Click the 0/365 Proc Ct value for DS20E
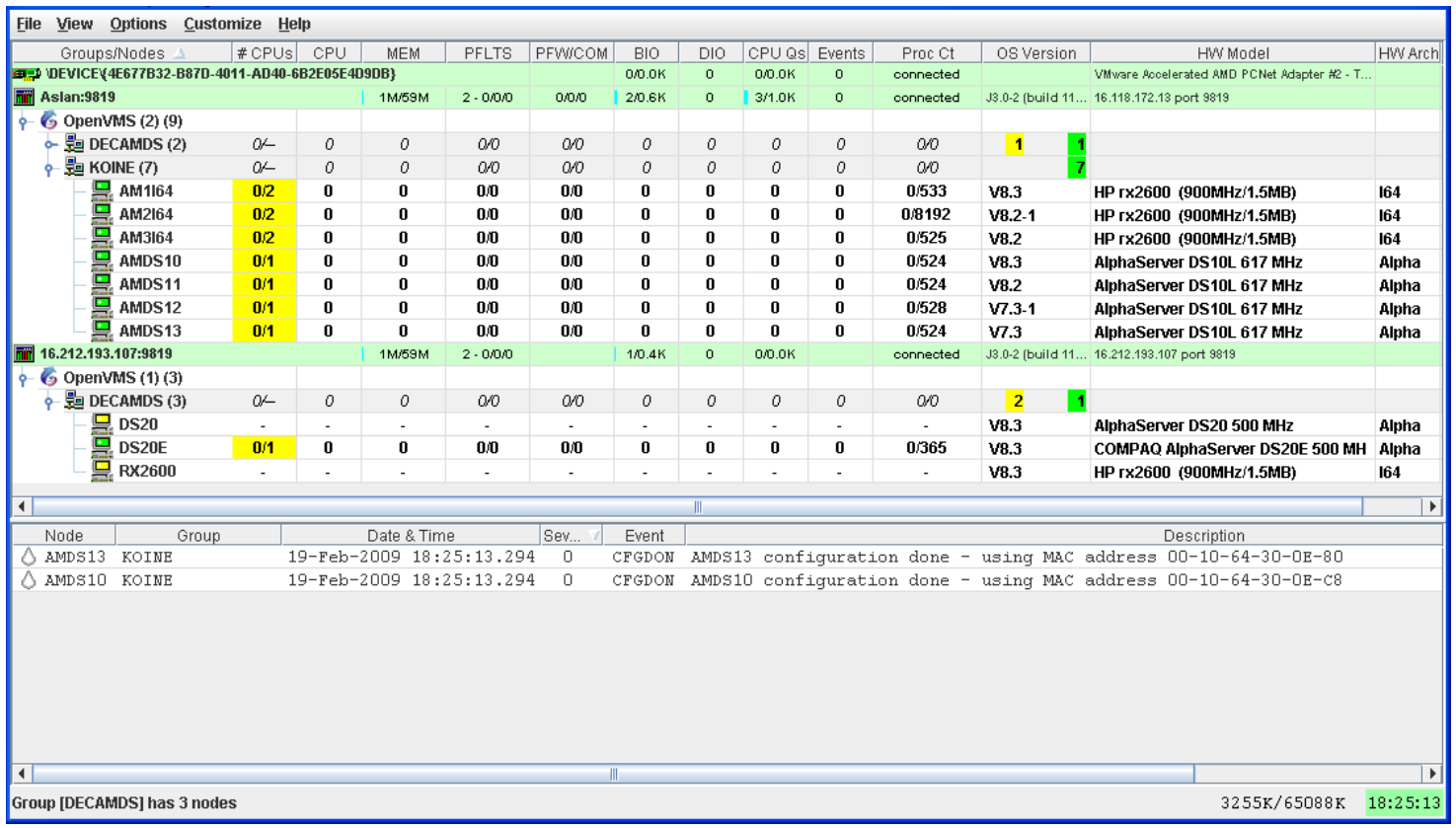Image resolution: width=1456 pixels, height=828 pixels. pyautogui.click(x=926, y=448)
